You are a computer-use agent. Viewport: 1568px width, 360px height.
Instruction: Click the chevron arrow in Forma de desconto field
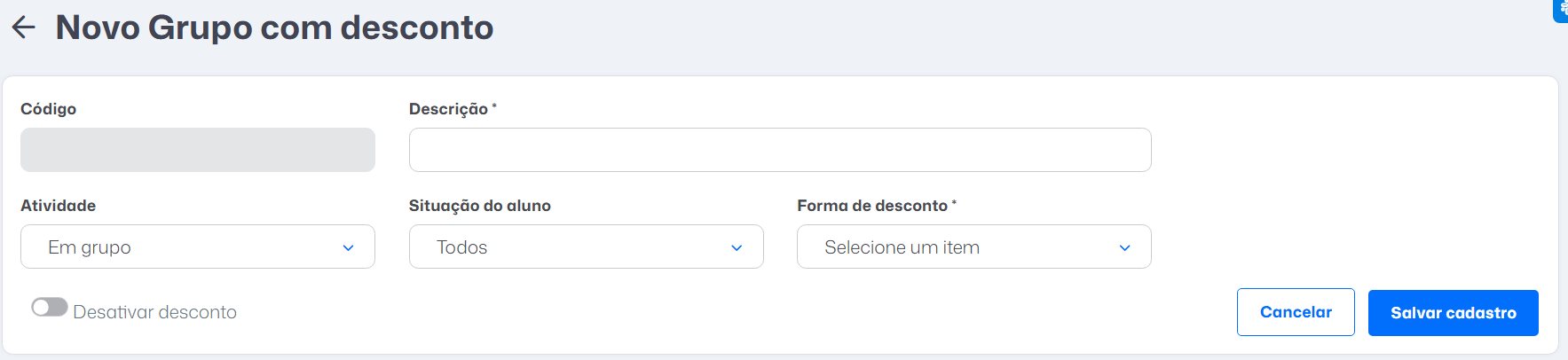coord(1125,248)
